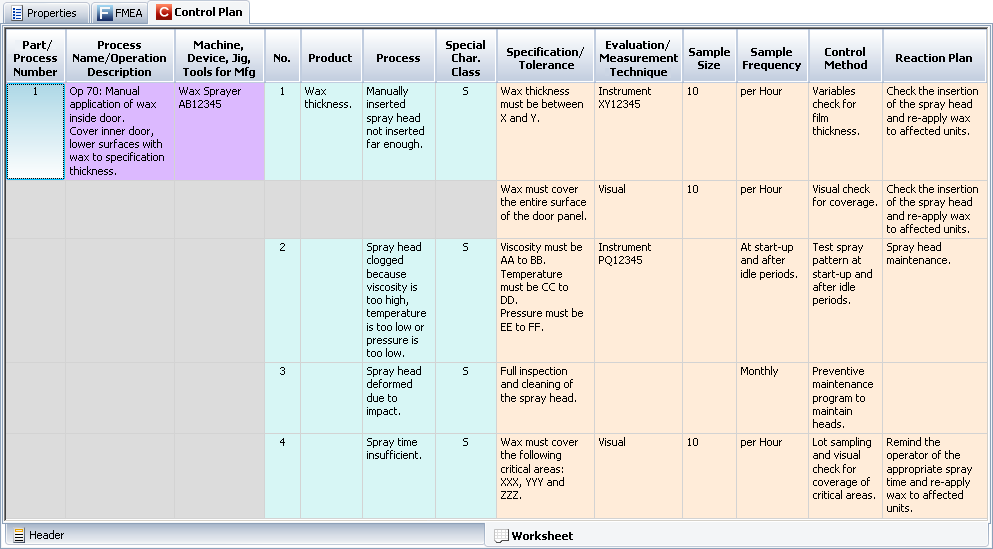Click the FMEA tab icon

click(105, 13)
